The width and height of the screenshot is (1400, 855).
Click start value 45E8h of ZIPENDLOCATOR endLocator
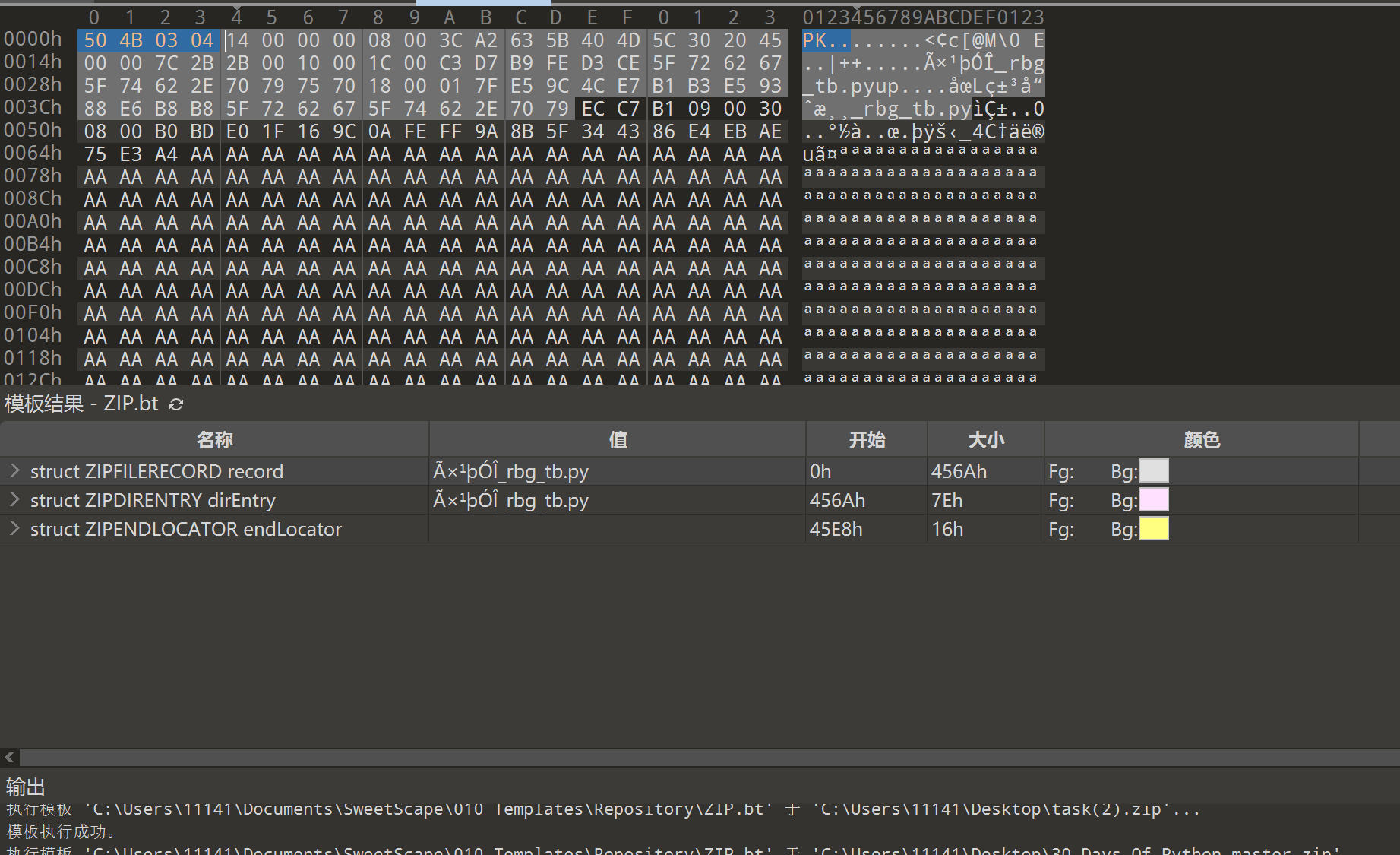coord(836,529)
